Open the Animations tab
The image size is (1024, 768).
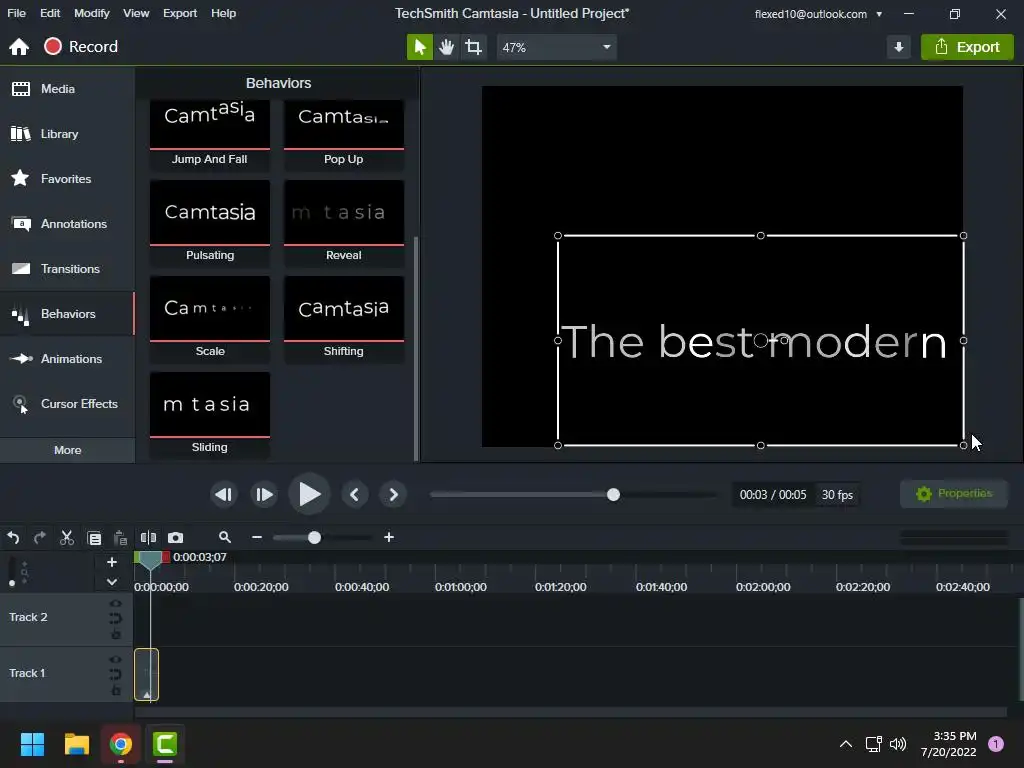(67, 359)
